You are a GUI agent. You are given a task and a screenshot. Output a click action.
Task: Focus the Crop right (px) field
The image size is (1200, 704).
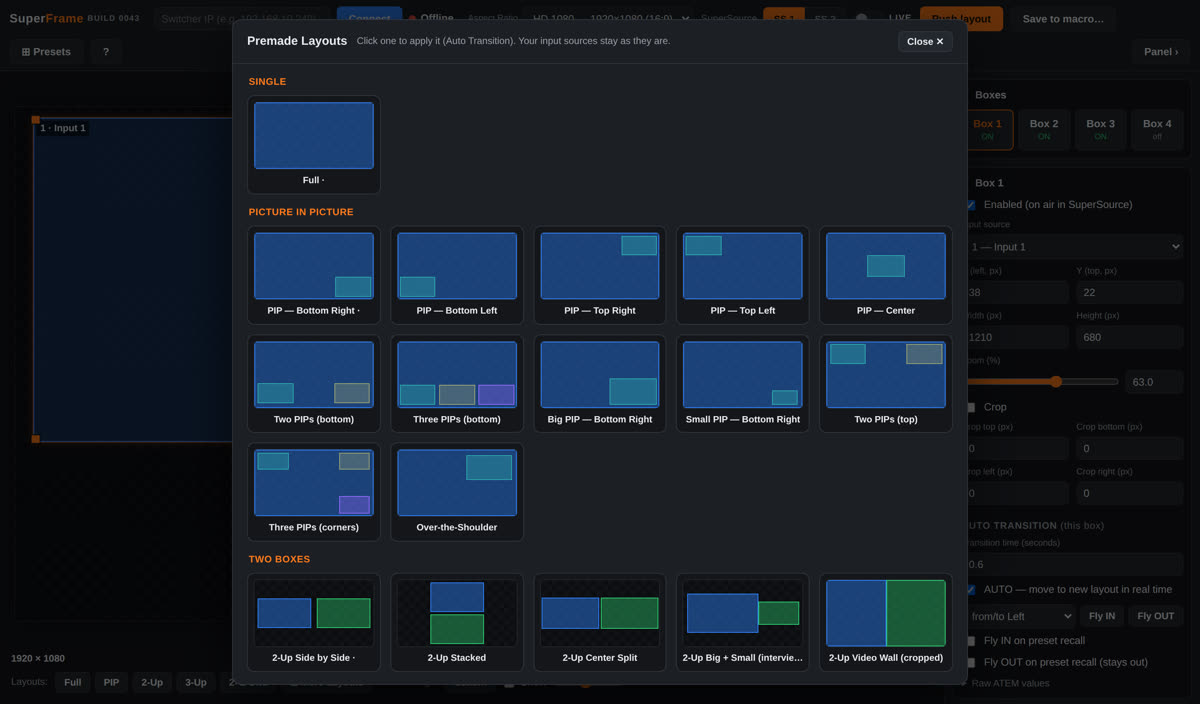pyautogui.click(x=1130, y=493)
